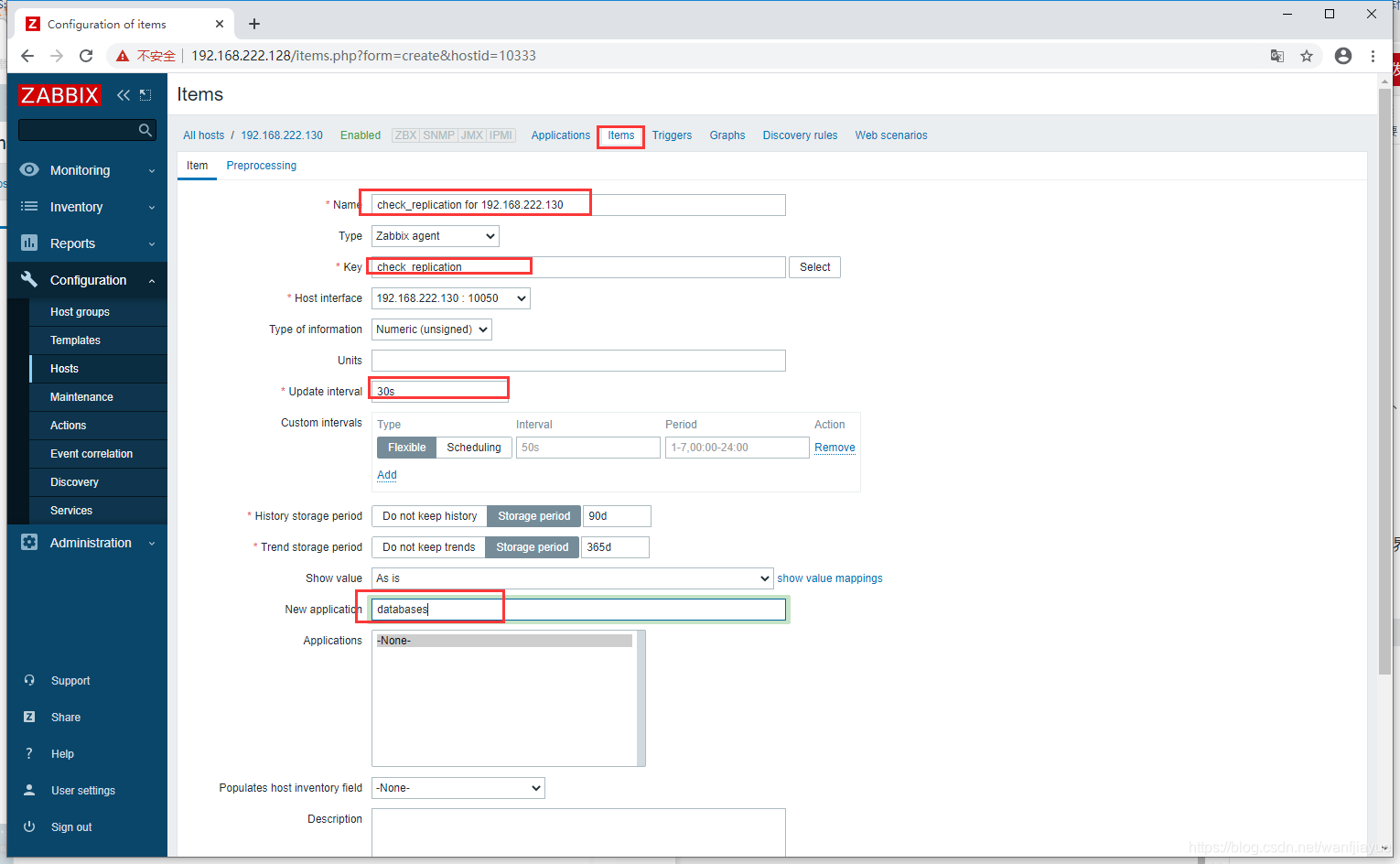Collapse the Configuration menu section
Screen dimensions: 1400x864
pos(152,280)
